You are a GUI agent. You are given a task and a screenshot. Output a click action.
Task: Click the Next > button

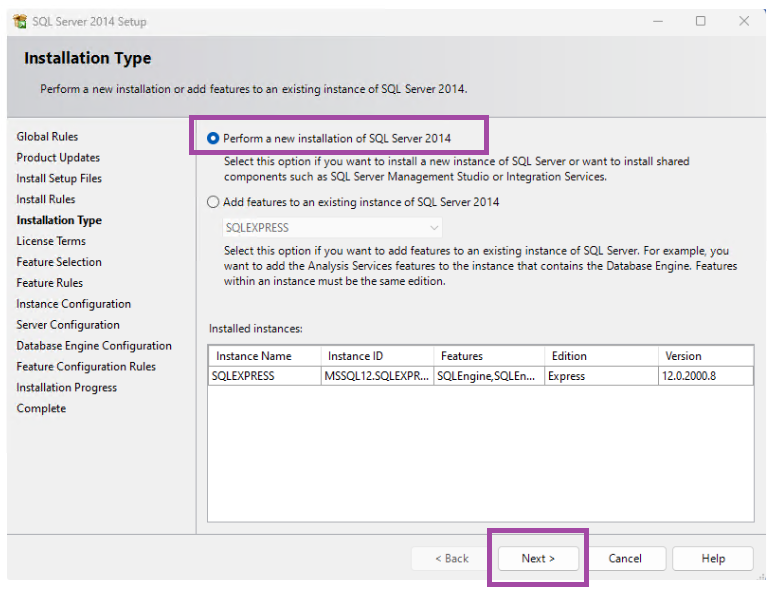538,558
